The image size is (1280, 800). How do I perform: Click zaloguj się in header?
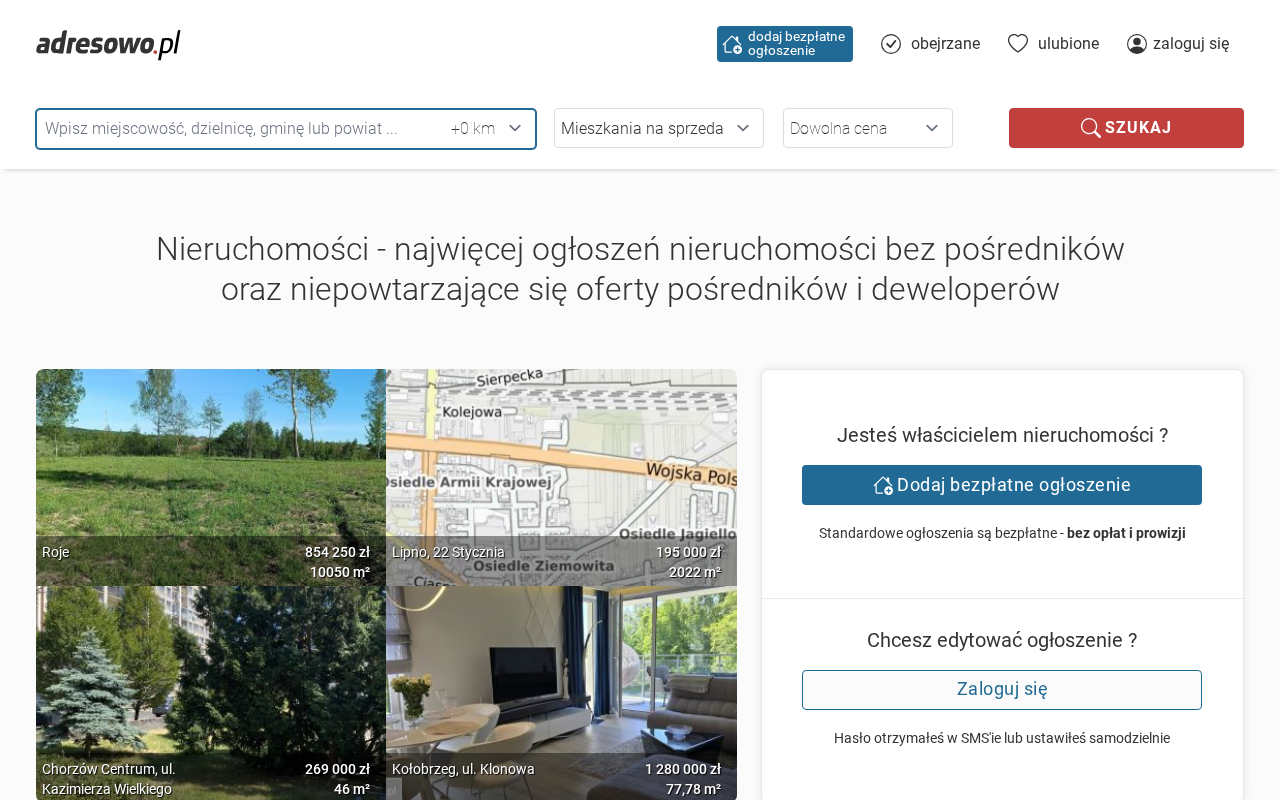click(1191, 44)
